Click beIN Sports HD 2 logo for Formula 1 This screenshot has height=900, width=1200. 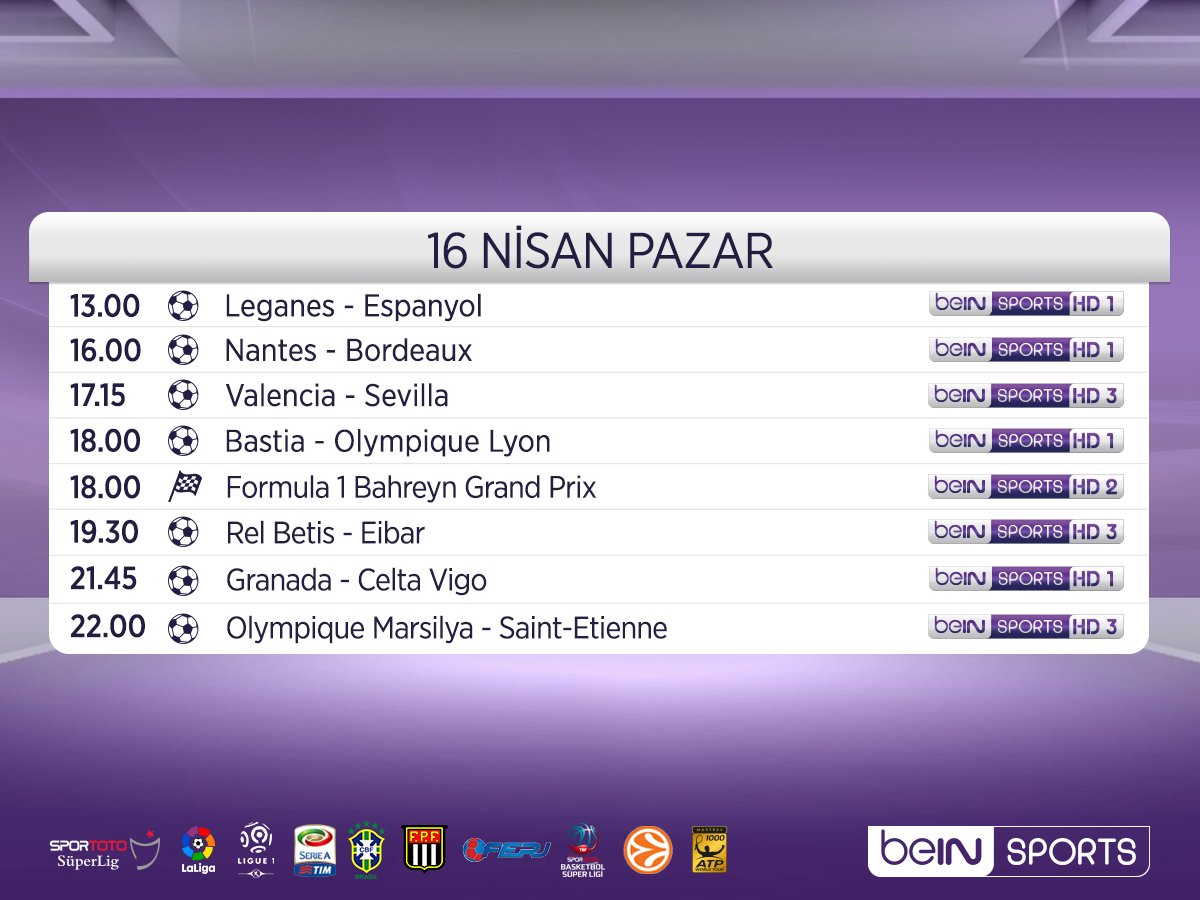pos(1026,486)
